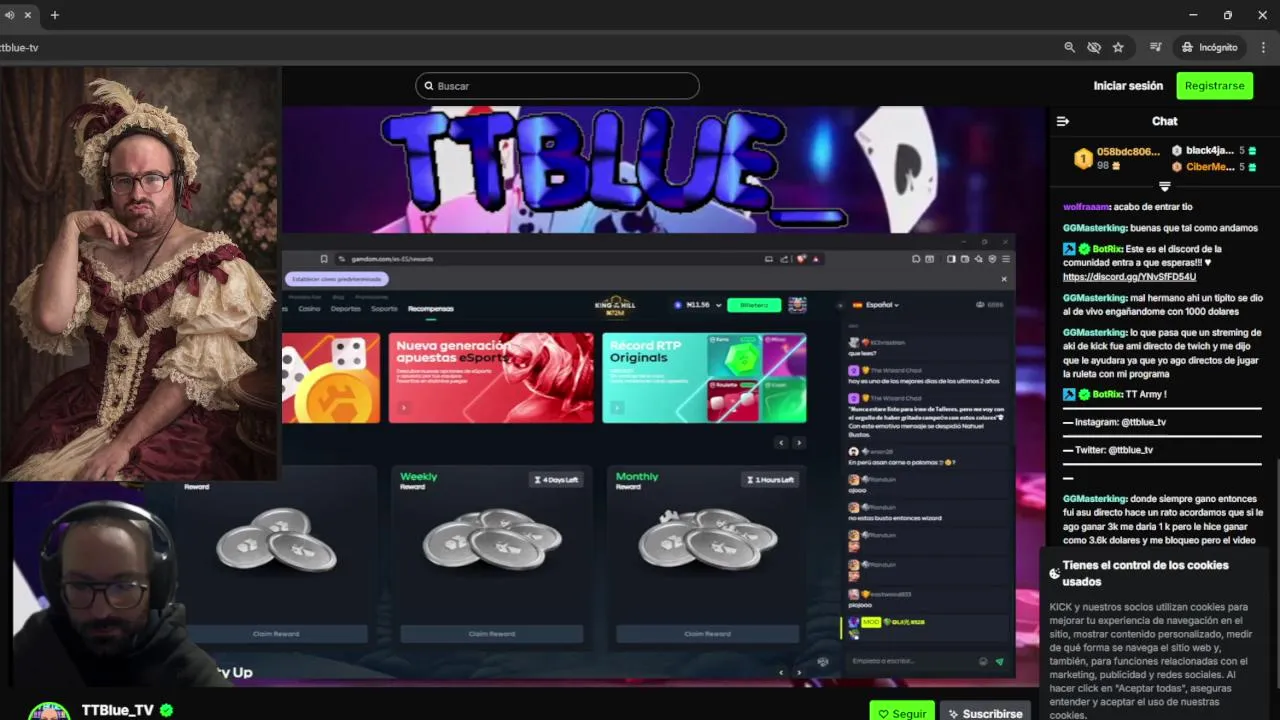Viewport: 1280px width, 720px height.
Task: Click Claim Reward under Monthly
Action: click(707, 634)
